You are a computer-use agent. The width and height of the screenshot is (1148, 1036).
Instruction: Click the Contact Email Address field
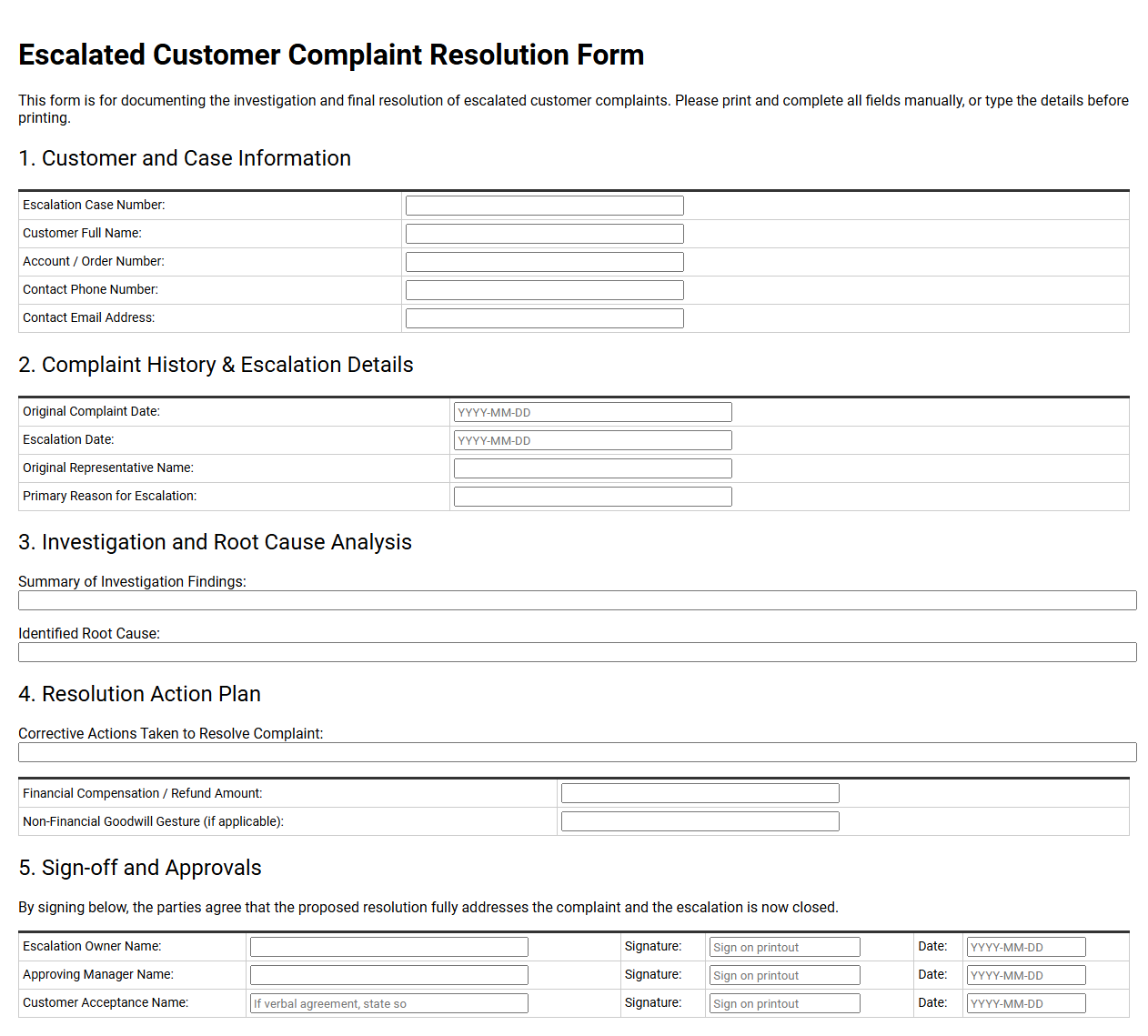click(x=544, y=318)
